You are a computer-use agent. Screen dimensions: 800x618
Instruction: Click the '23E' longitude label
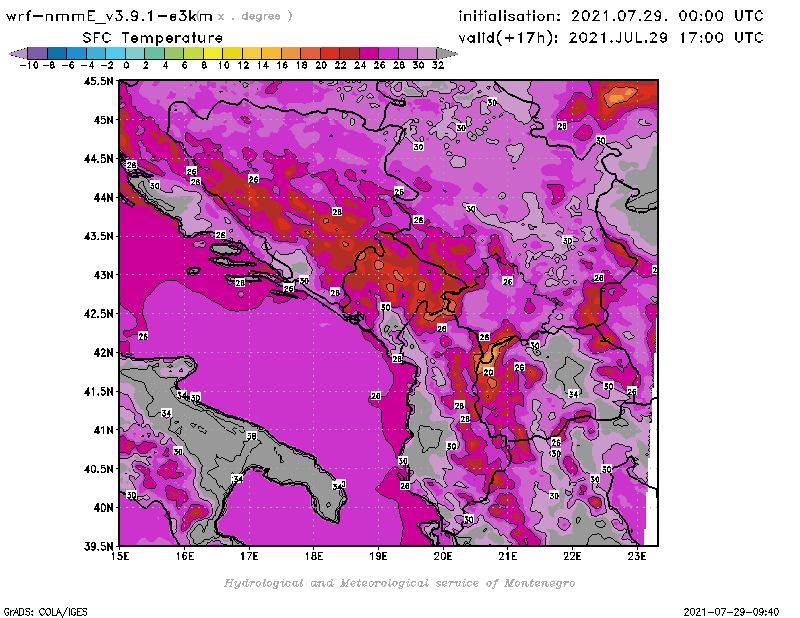pyautogui.click(x=637, y=556)
